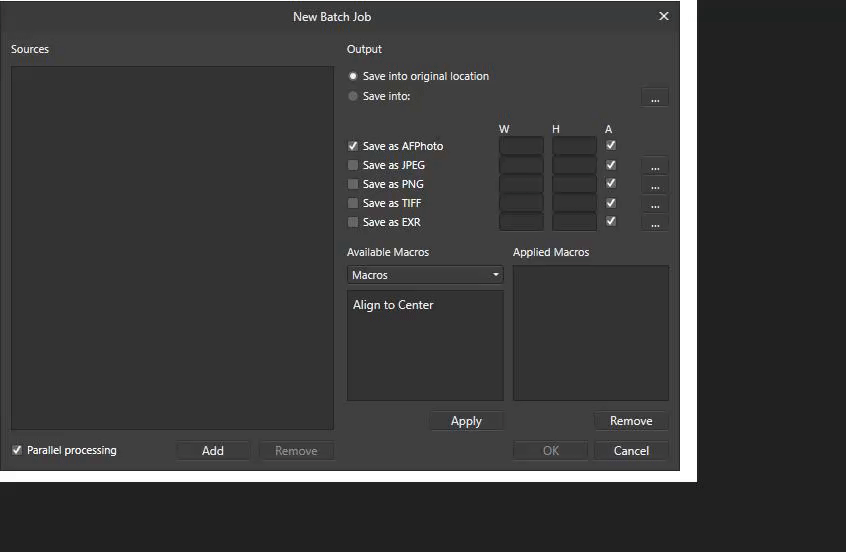Click the height field for EXR
The height and width of the screenshot is (552, 846).
[x=574, y=222]
